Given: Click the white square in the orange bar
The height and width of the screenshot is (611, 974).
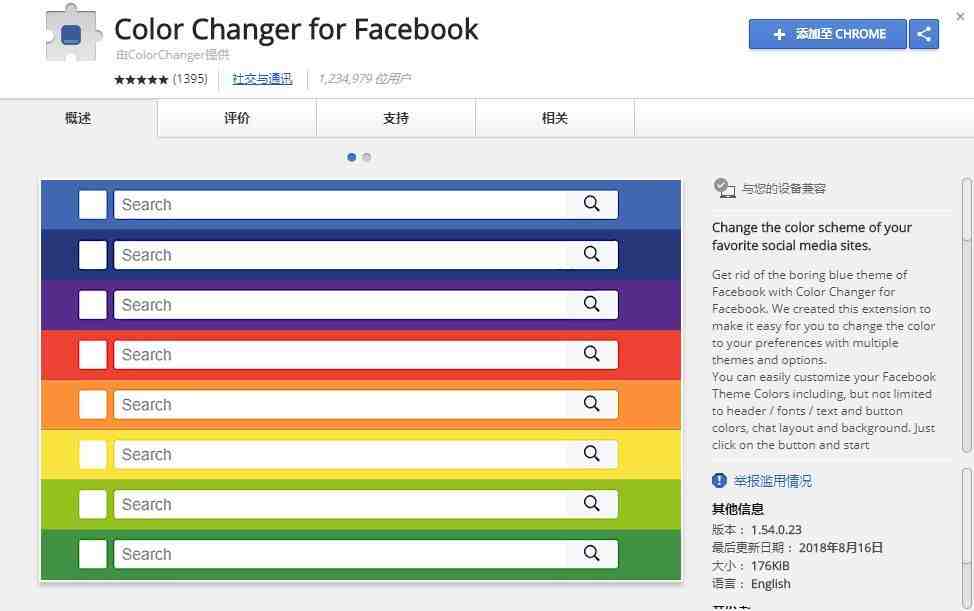Looking at the screenshot, I should (93, 405).
